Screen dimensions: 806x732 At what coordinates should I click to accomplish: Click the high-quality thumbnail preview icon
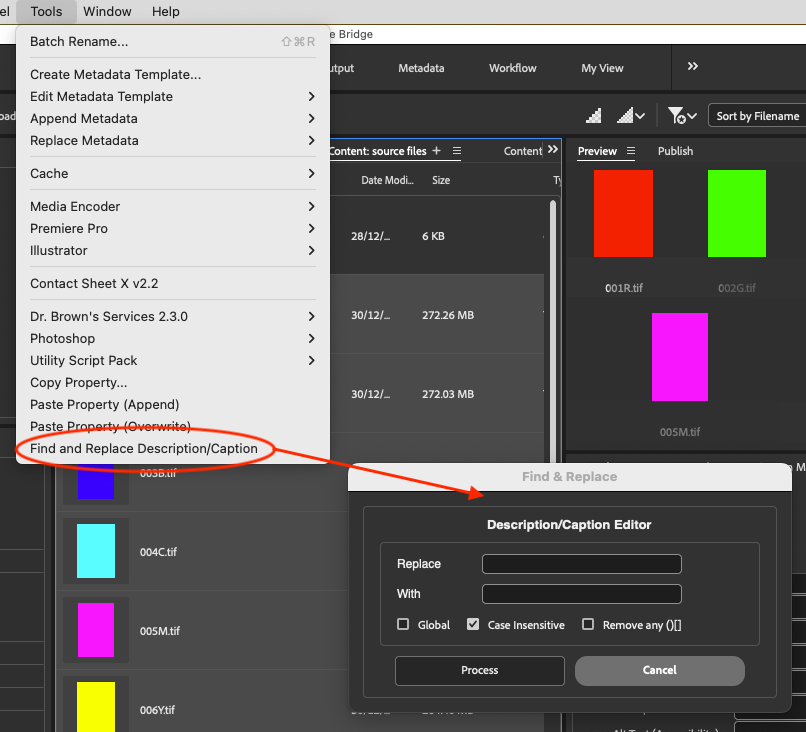tap(594, 115)
